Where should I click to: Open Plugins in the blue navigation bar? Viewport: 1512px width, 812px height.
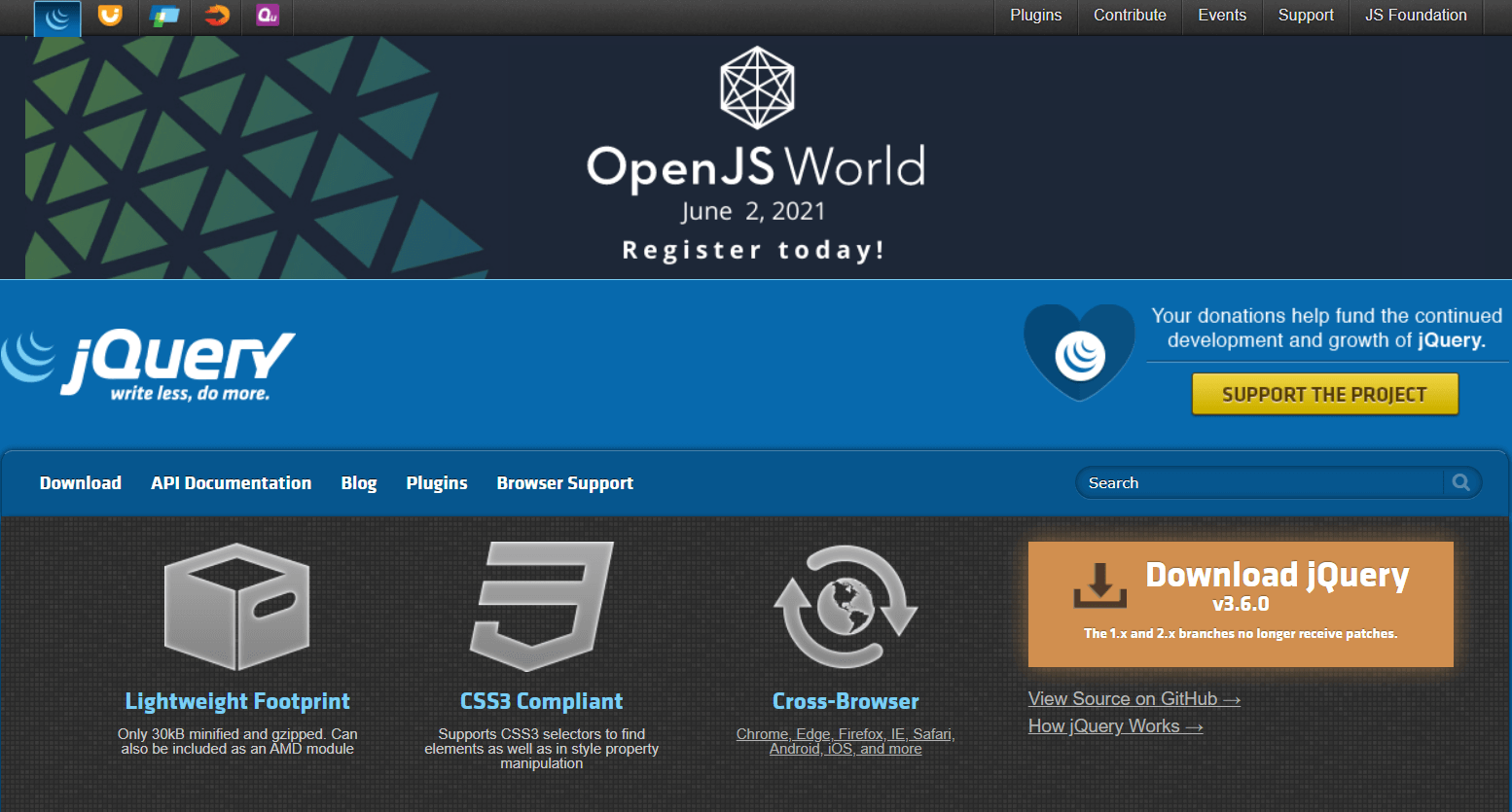click(x=437, y=483)
